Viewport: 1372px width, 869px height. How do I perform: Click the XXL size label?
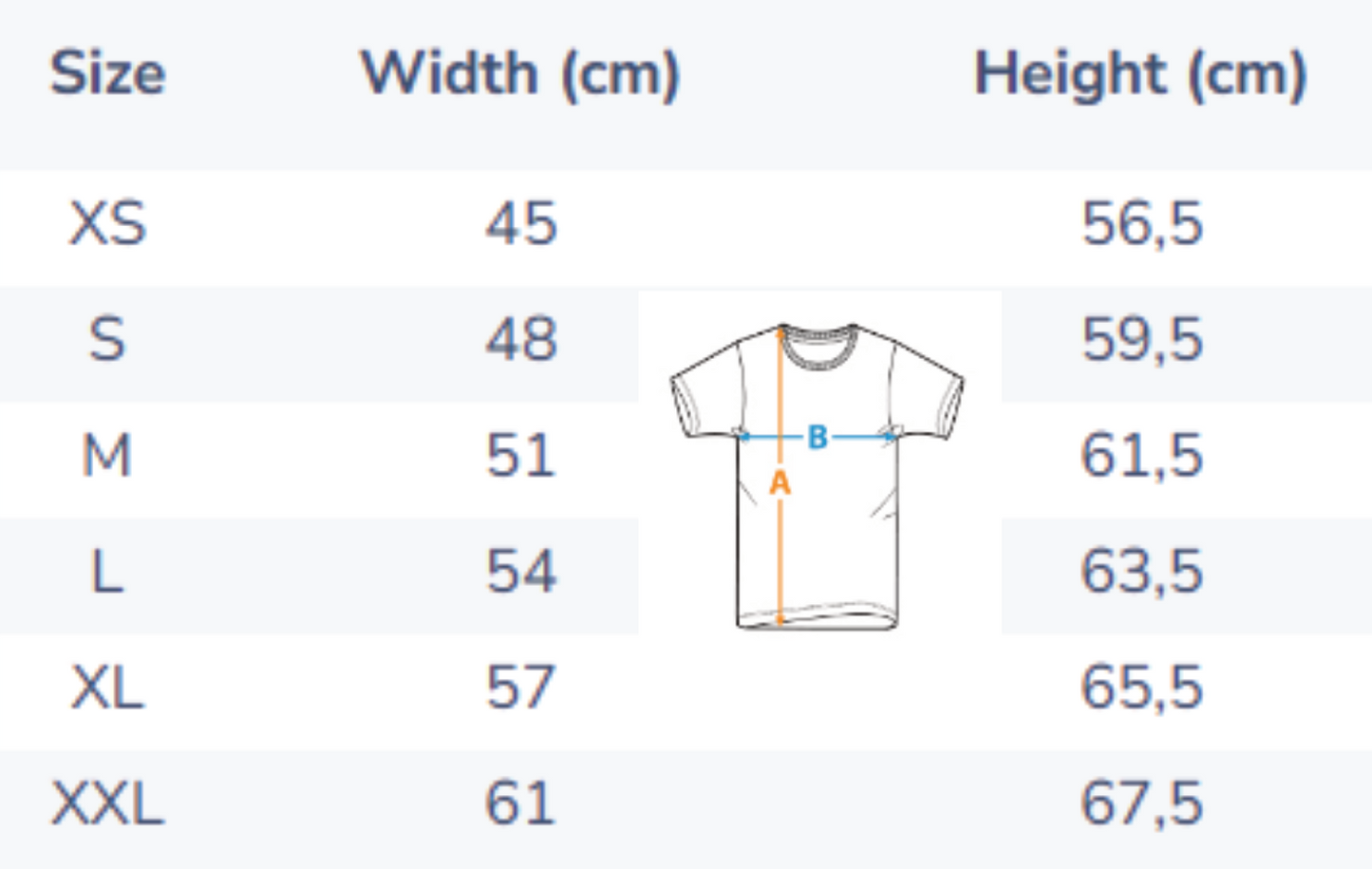(107, 803)
